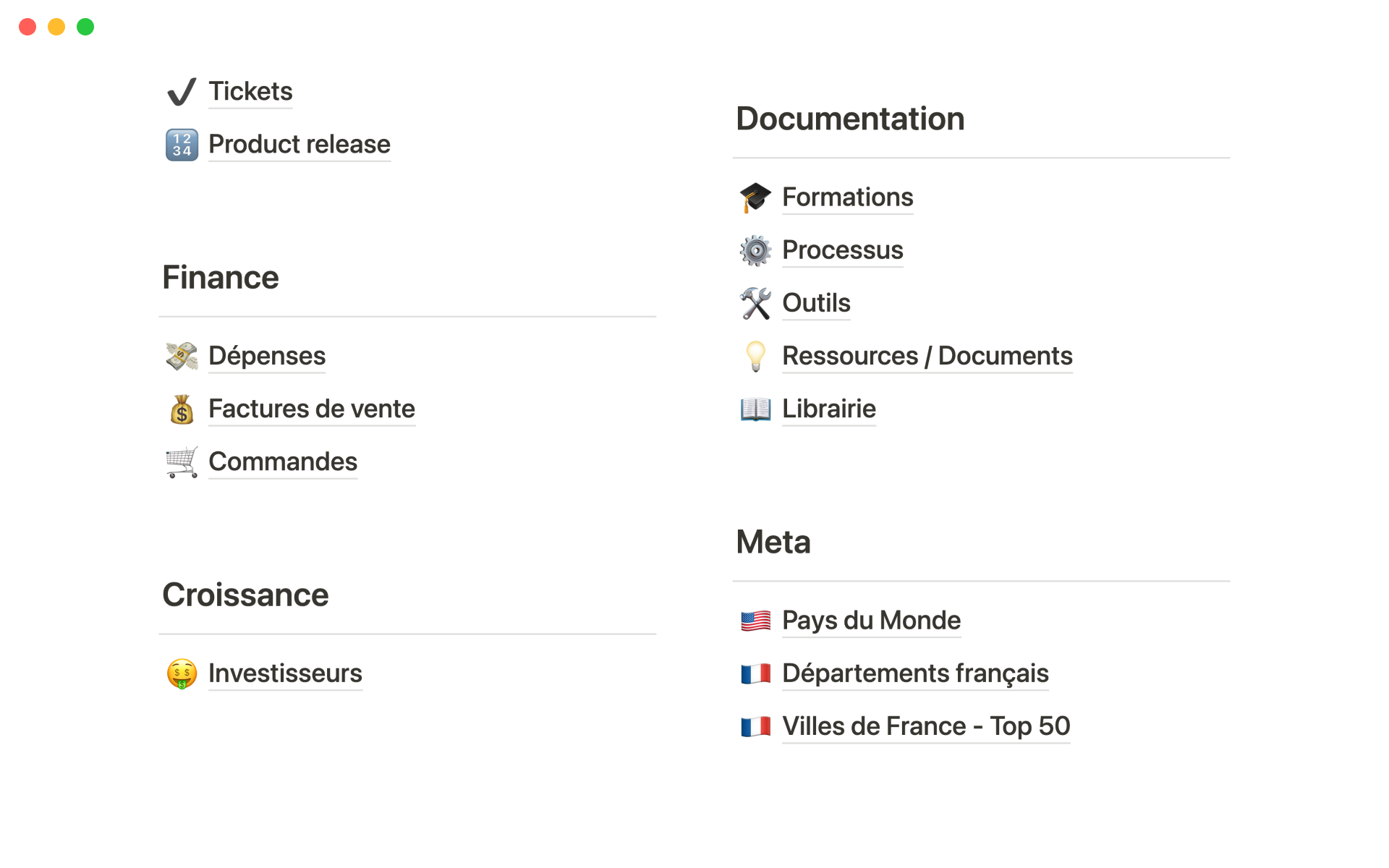This screenshot has height=868, width=1389.
Task: Open the Factures de vente page
Action: [x=312, y=409]
